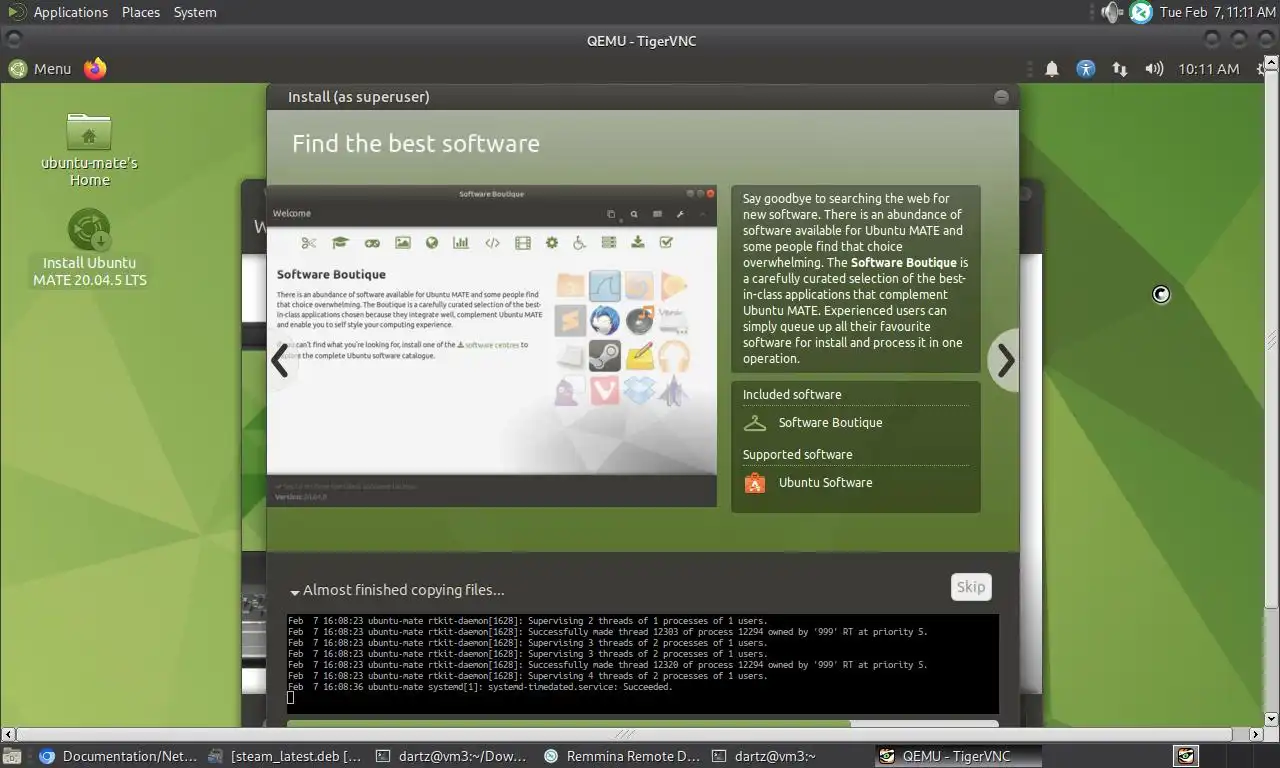Switch to dartz@vm3:~/Dow... terminal task
Viewport: 1280px width, 768px height.
(x=451, y=757)
